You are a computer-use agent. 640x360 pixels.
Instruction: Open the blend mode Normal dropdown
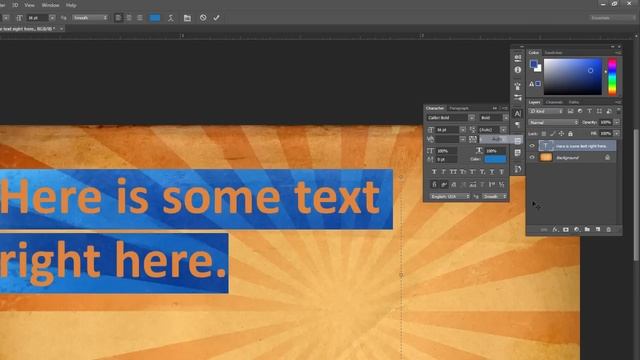(x=553, y=122)
